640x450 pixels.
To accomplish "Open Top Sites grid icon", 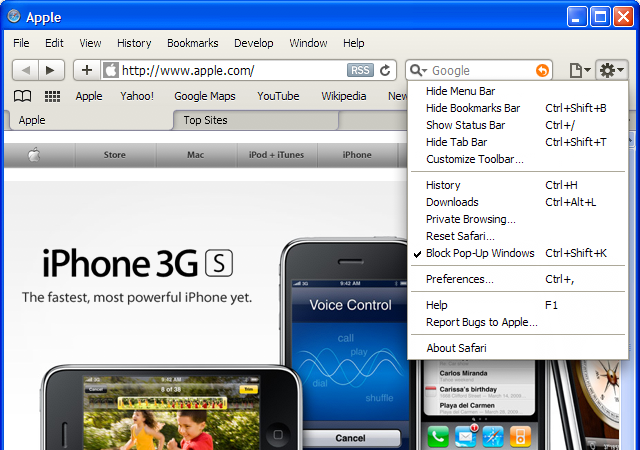I will pos(52,96).
